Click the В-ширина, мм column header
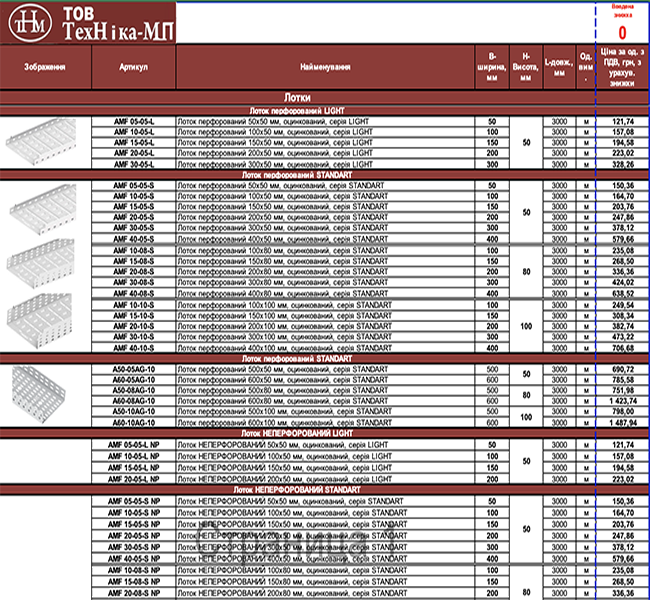Image resolution: width=650 pixels, height=600 pixels. (492, 67)
